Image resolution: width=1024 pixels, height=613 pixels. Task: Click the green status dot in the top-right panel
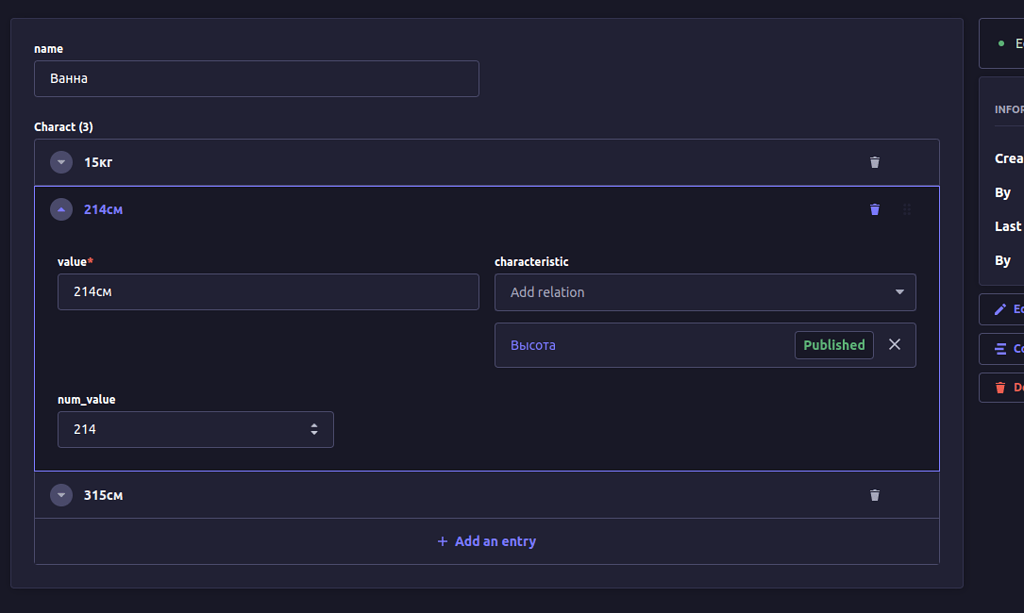click(x=1003, y=43)
